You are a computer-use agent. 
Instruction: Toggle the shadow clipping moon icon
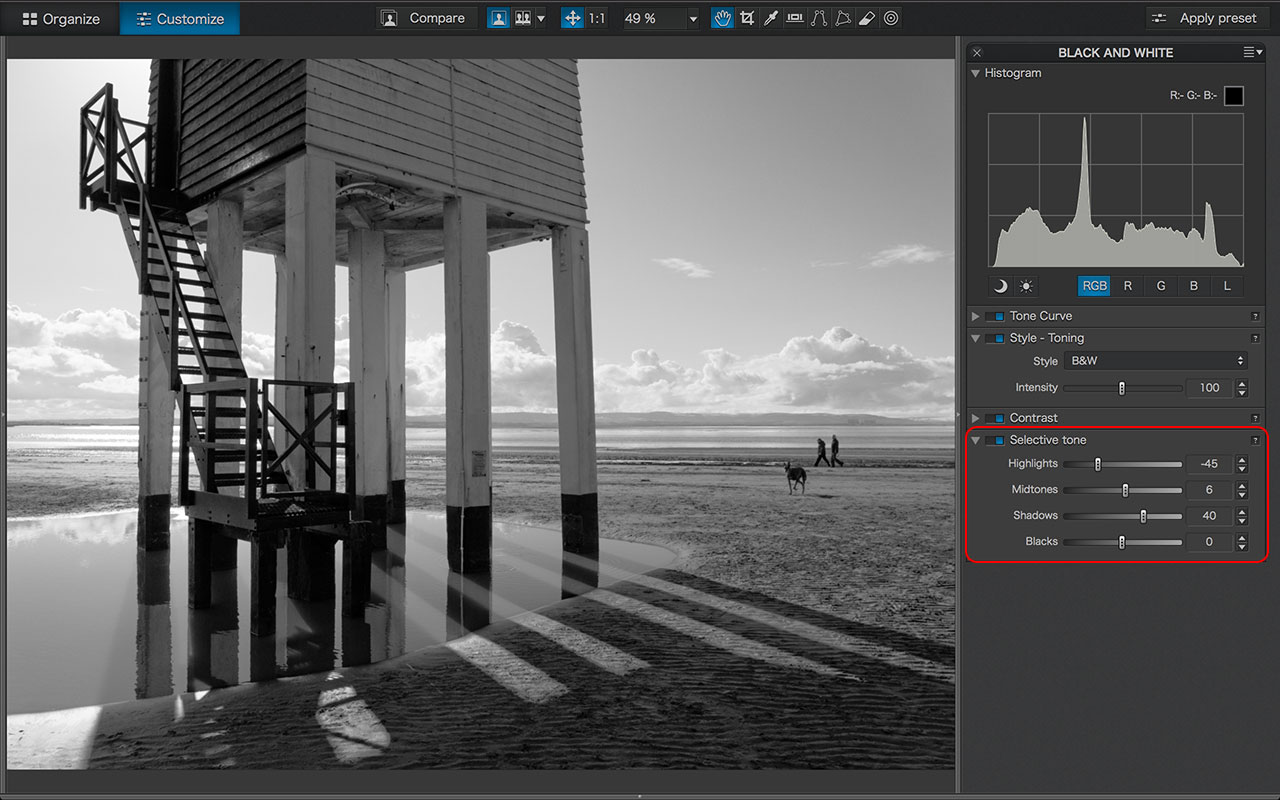tap(1000, 286)
